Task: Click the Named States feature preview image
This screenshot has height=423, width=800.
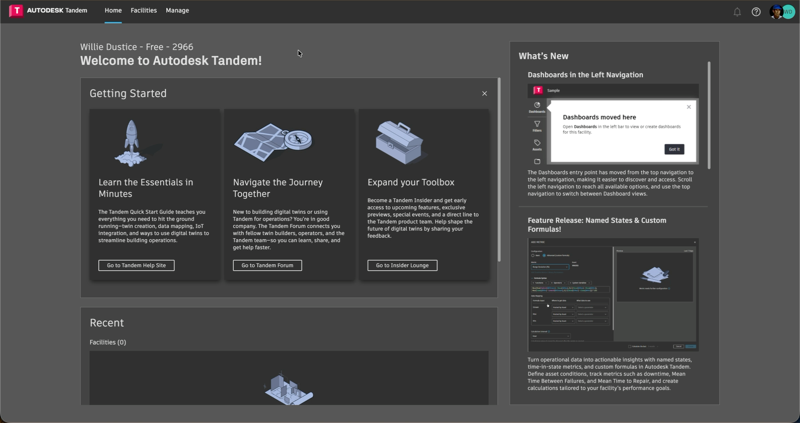Action: pos(613,295)
